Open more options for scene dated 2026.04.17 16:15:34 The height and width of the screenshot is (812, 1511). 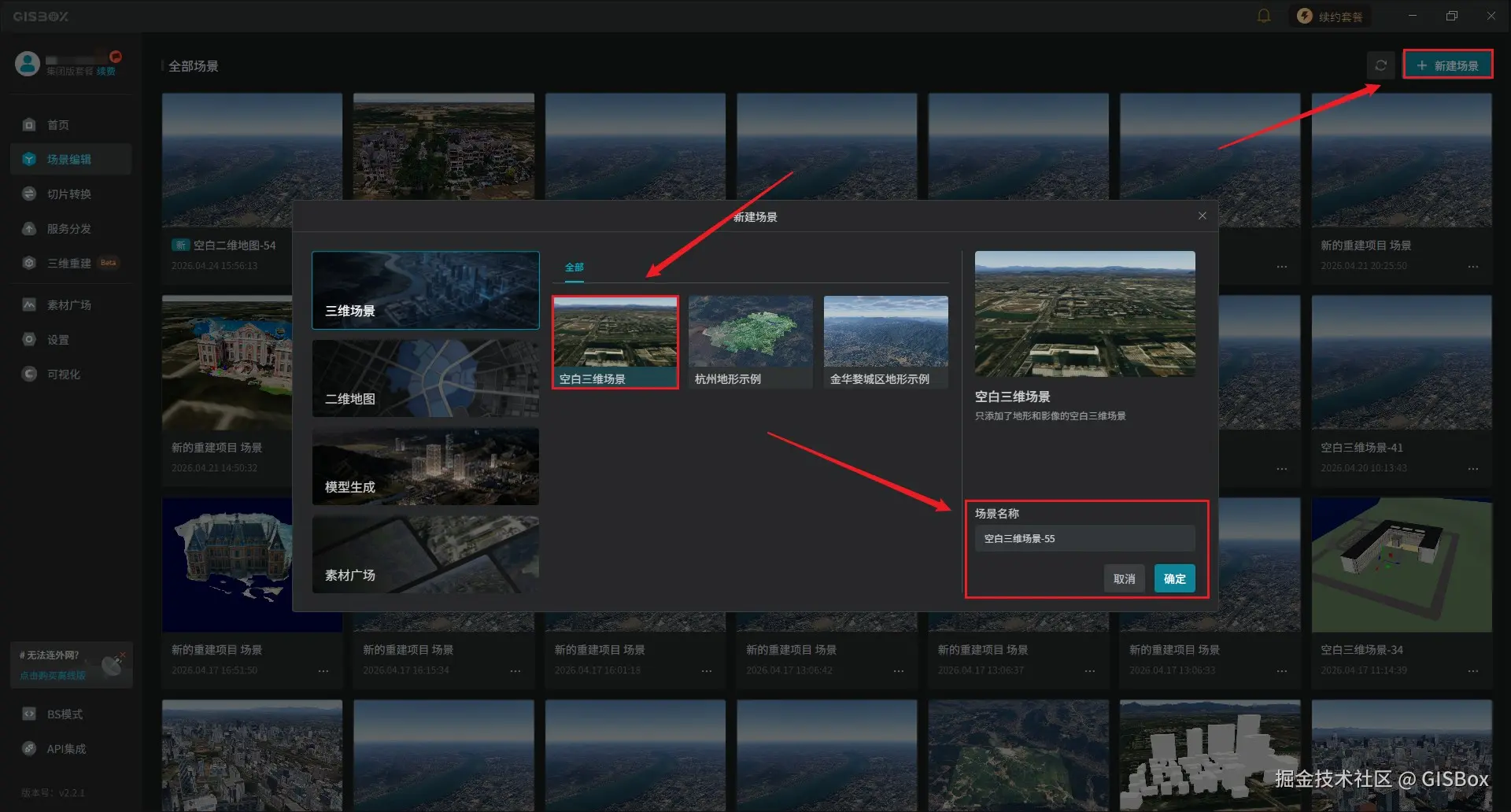(515, 670)
